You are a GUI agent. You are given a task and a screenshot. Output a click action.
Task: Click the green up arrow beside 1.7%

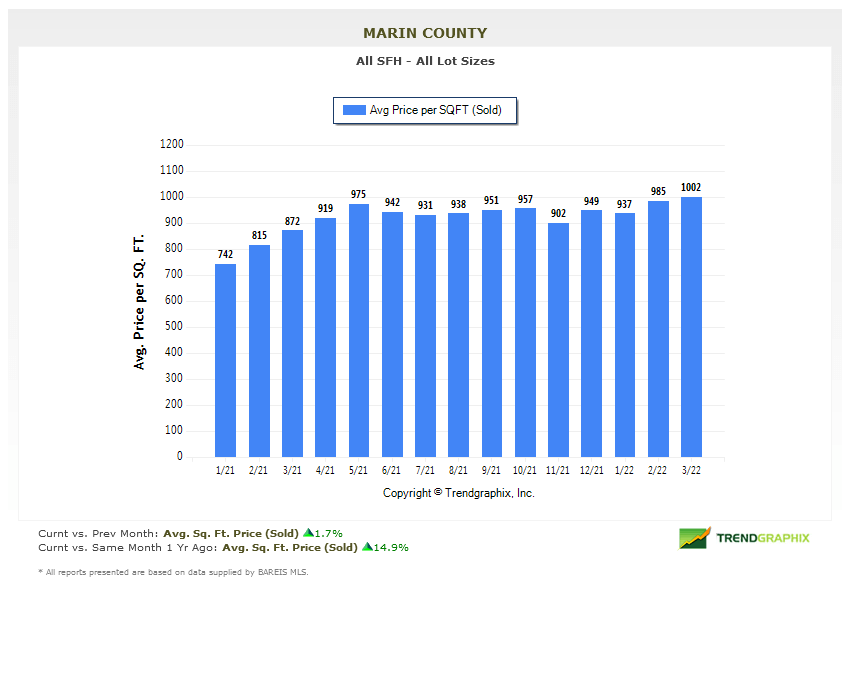coord(308,533)
